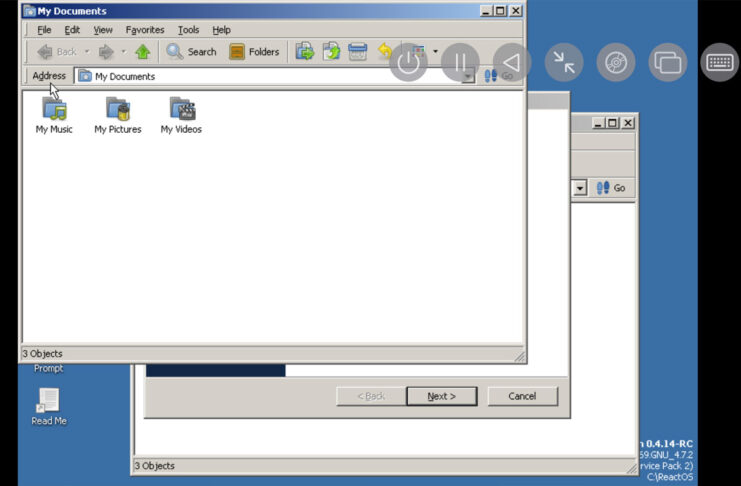Screen dimensions: 741x486
Task: Click Next in the wizard dialog
Action: 441,396
